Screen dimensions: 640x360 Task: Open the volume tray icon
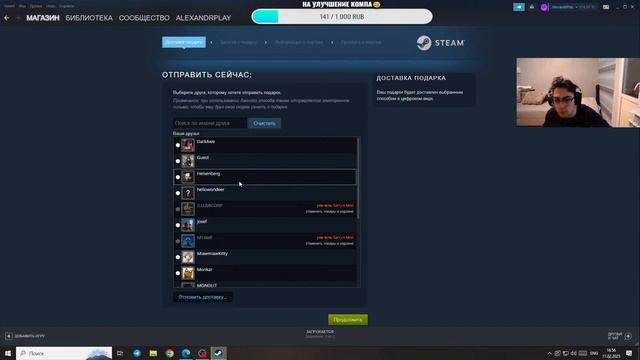point(573,353)
